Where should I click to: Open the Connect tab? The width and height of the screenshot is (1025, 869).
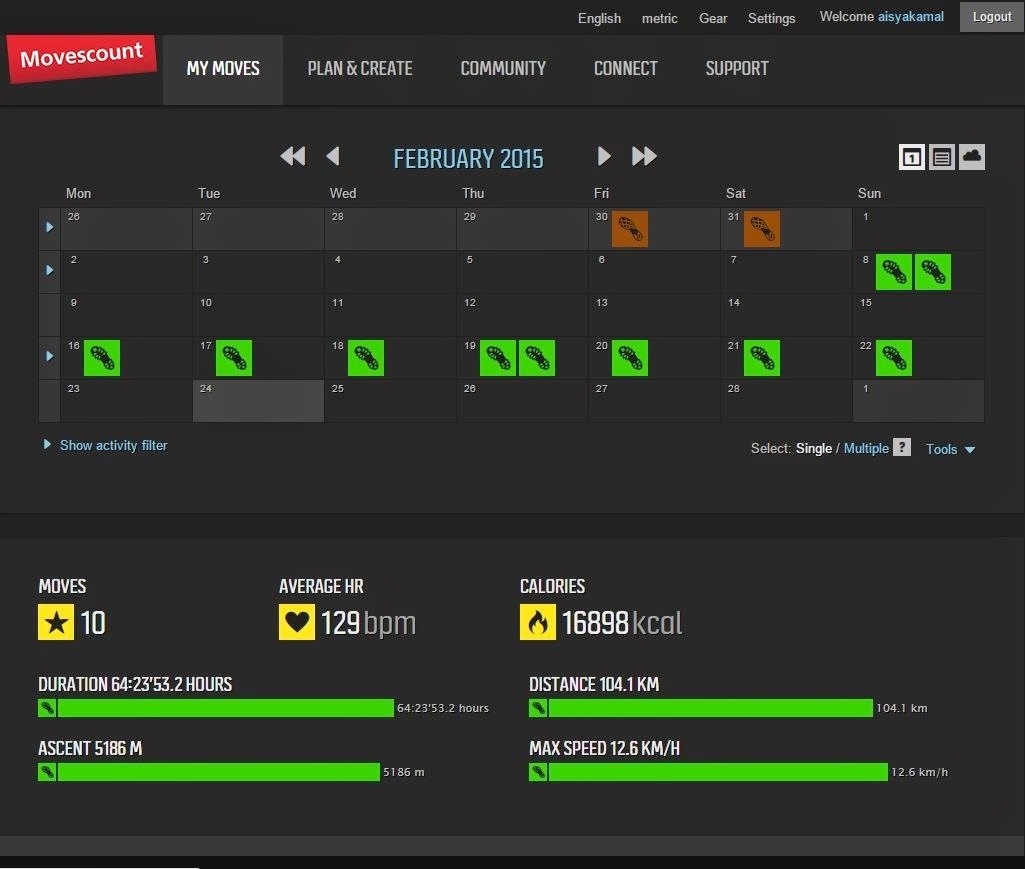[x=626, y=69]
